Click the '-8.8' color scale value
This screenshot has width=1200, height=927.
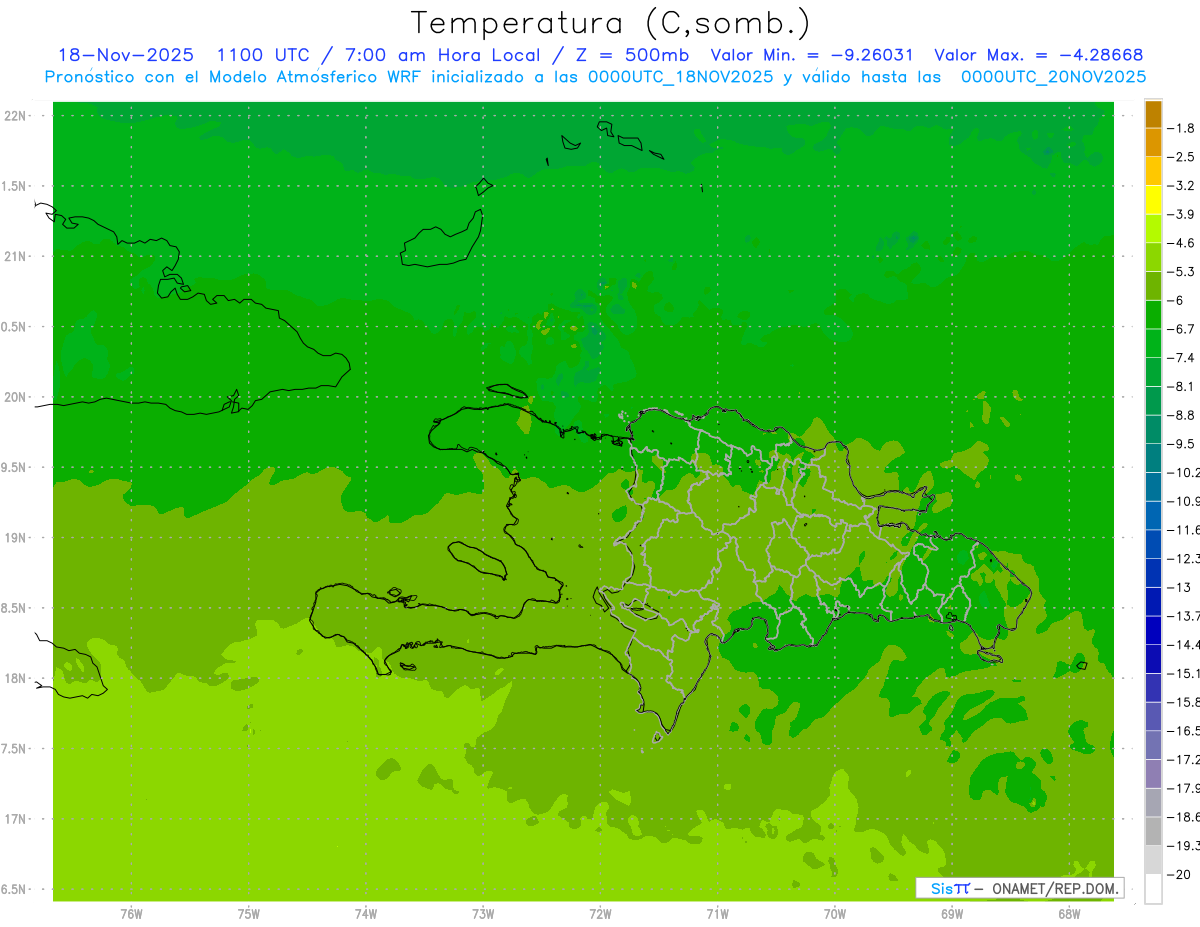(1181, 415)
